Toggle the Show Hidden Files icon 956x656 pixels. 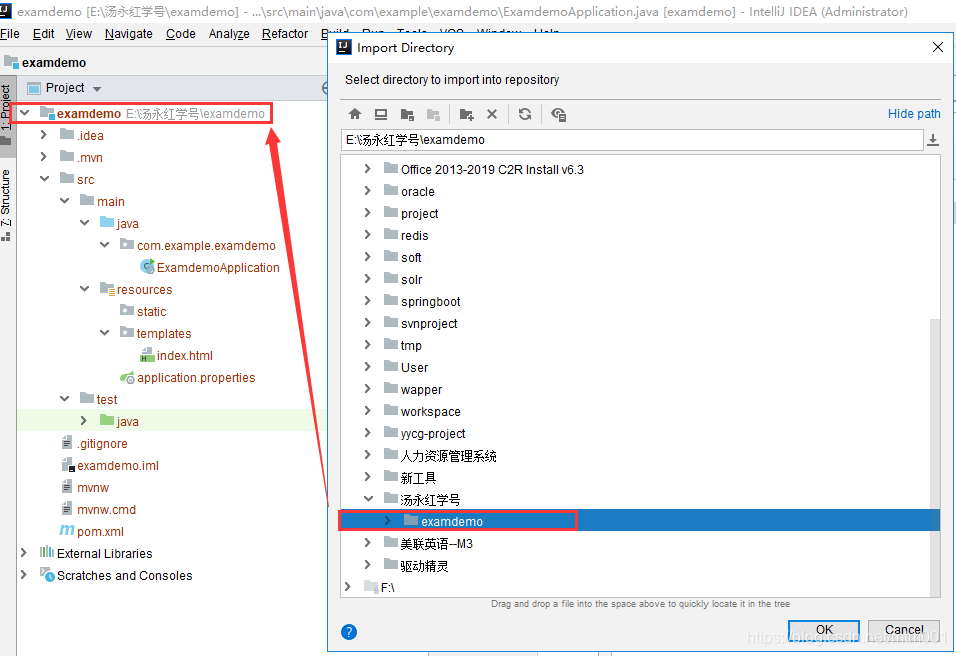pyautogui.click(x=559, y=114)
